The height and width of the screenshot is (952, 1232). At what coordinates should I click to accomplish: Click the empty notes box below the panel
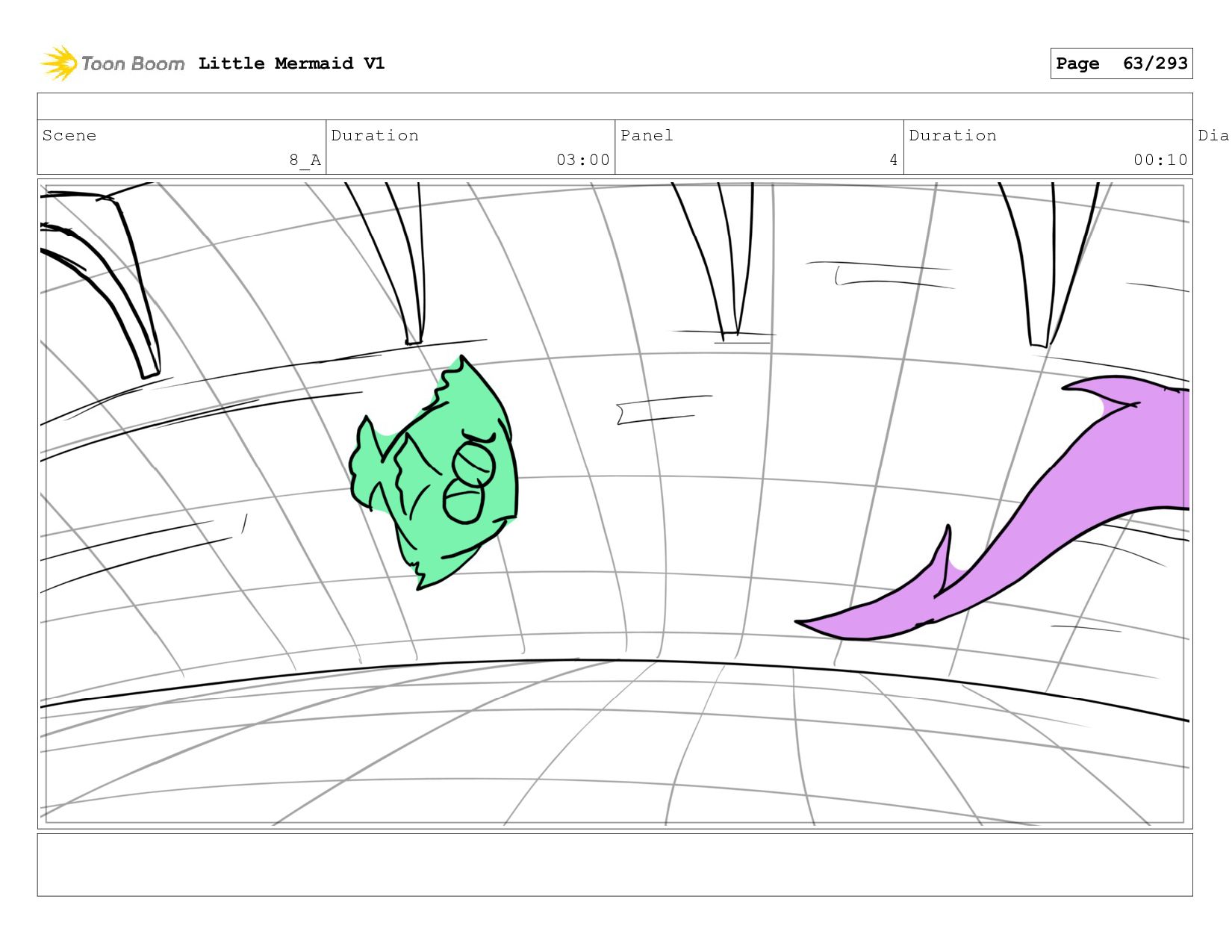[615, 865]
